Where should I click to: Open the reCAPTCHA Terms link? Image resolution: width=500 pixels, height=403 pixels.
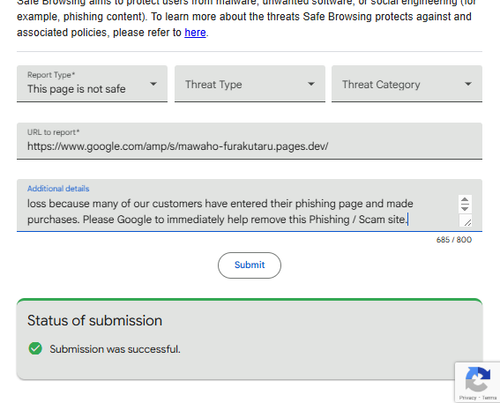(489, 398)
